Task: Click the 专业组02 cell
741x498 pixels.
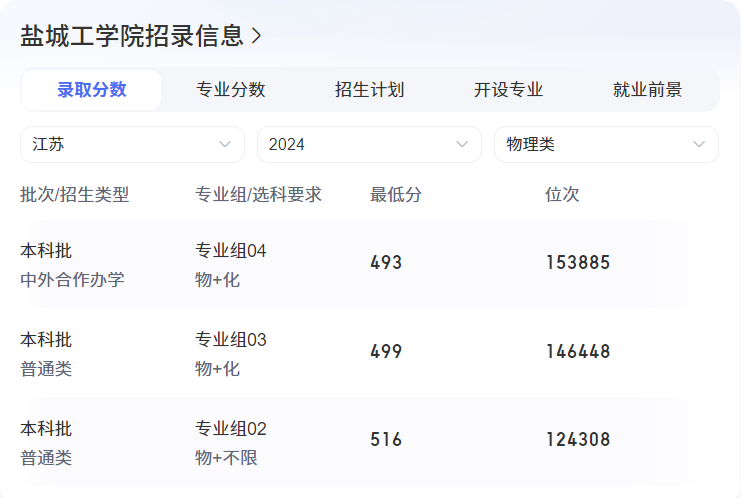Action: (x=231, y=429)
